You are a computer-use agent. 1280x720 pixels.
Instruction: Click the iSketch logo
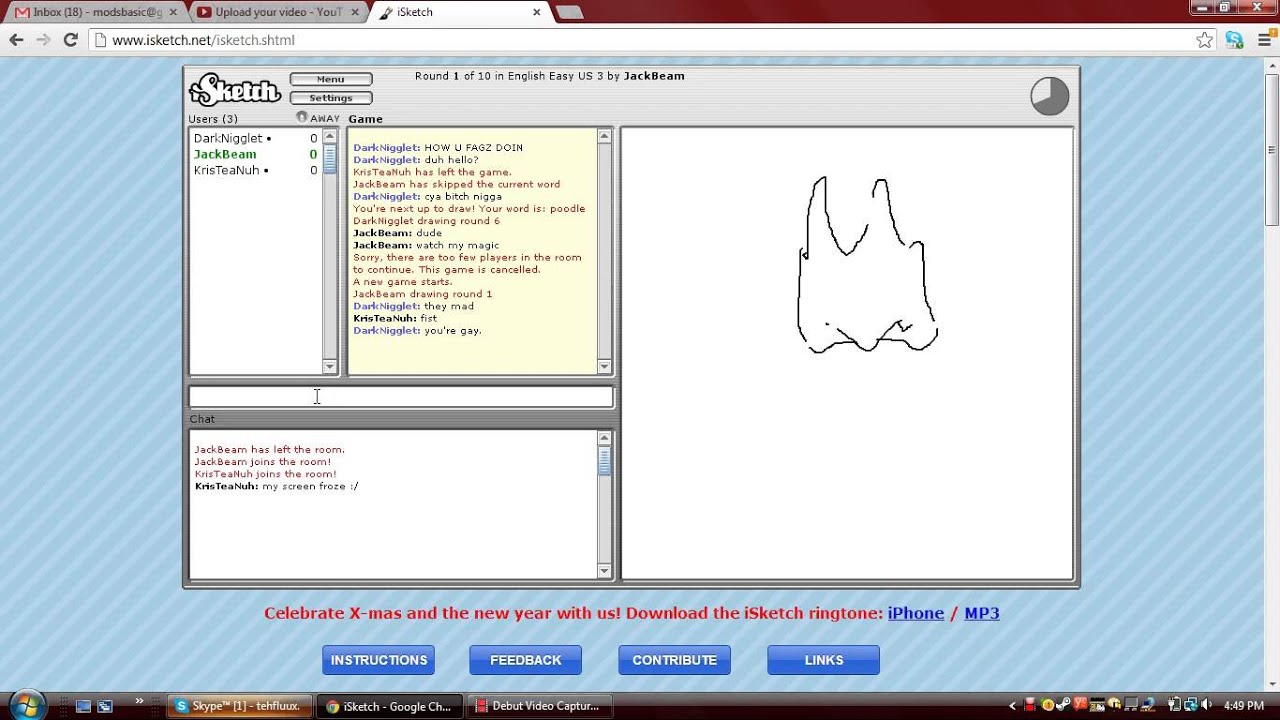click(x=235, y=89)
